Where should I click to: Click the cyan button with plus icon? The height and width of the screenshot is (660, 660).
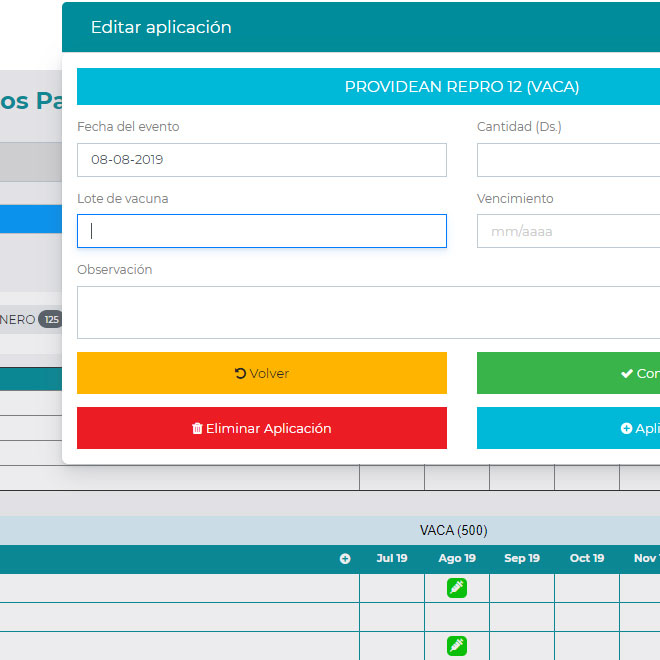coord(568,428)
